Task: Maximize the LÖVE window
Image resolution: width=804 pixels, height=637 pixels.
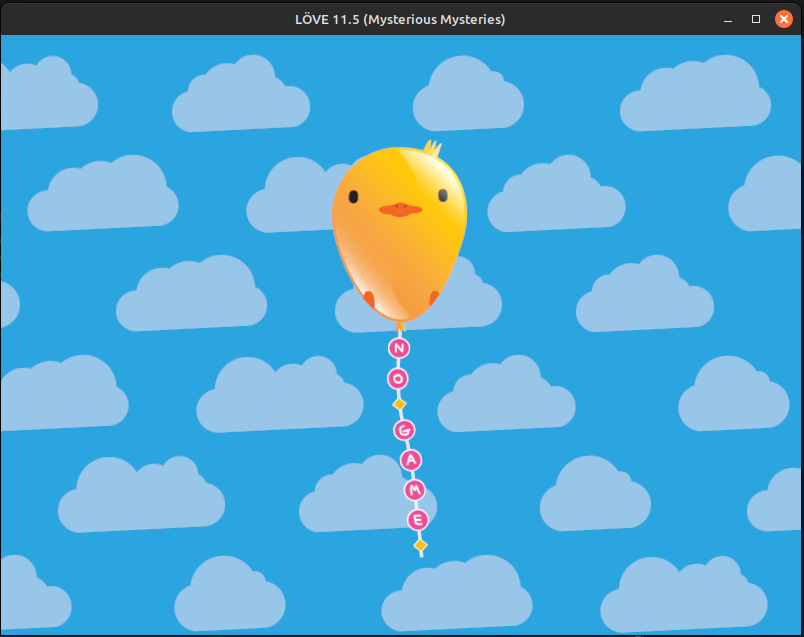Action: coord(756,19)
